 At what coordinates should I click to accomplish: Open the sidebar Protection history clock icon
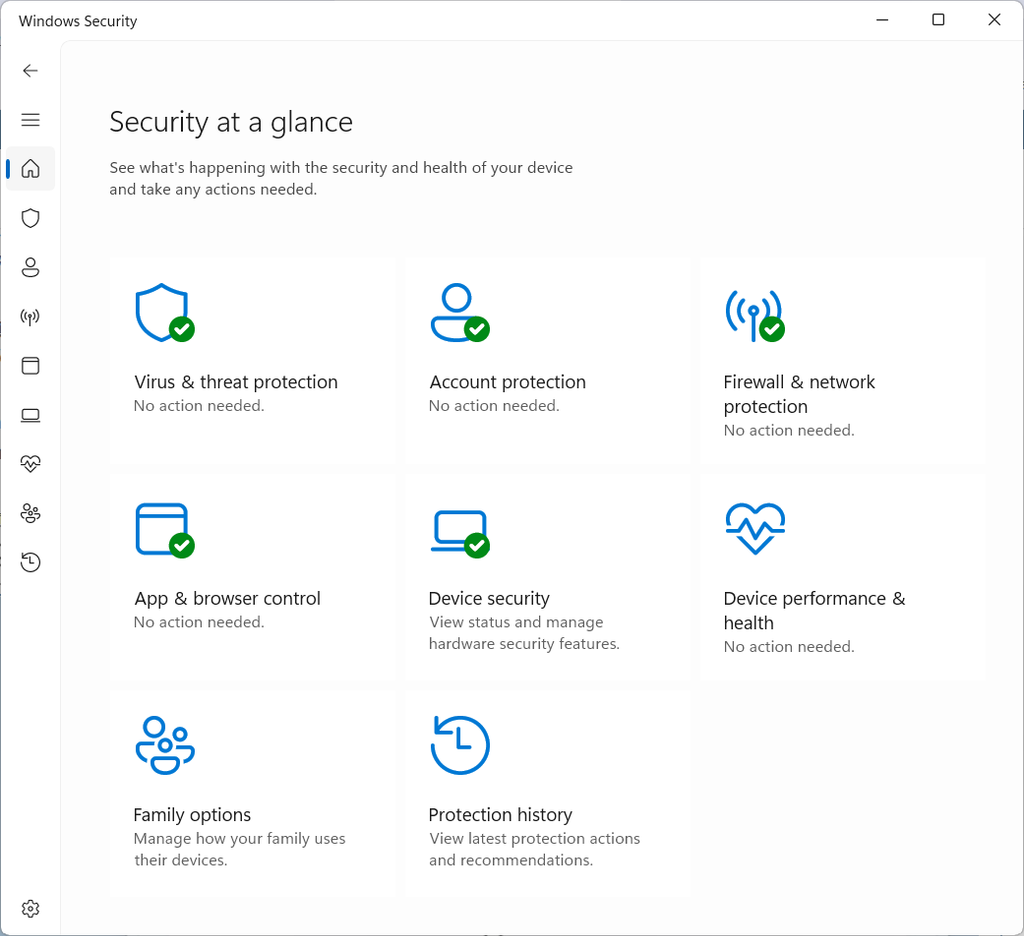click(x=30, y=562)
